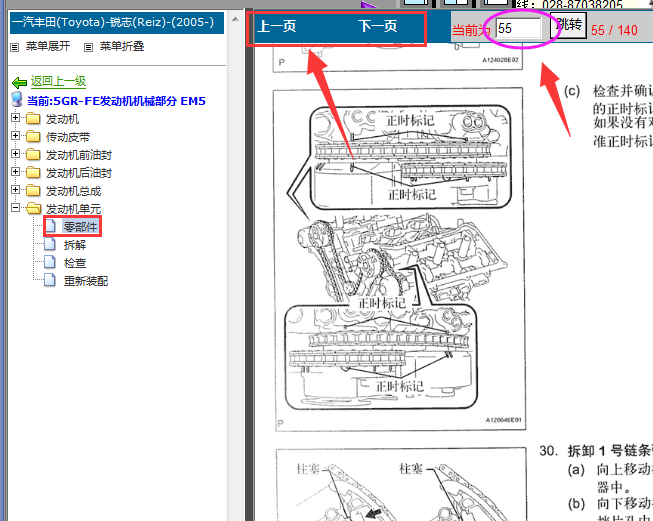
Task: Go to previous page with 上一页
Action: [277, 27]
